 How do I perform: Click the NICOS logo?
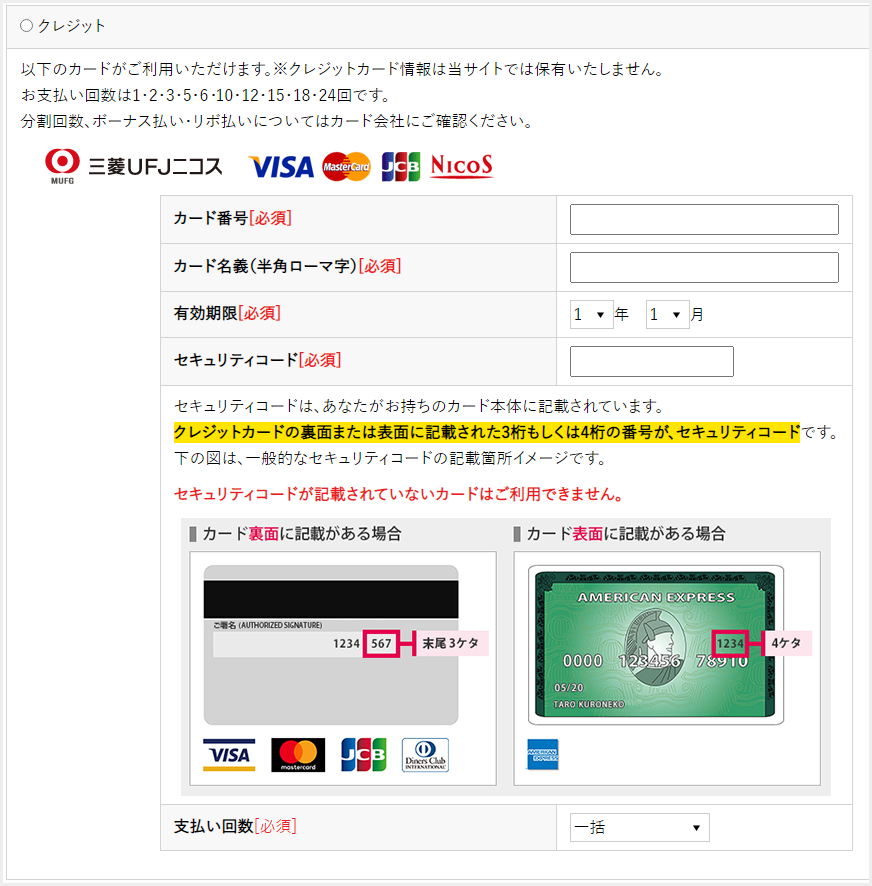(462, 166)
